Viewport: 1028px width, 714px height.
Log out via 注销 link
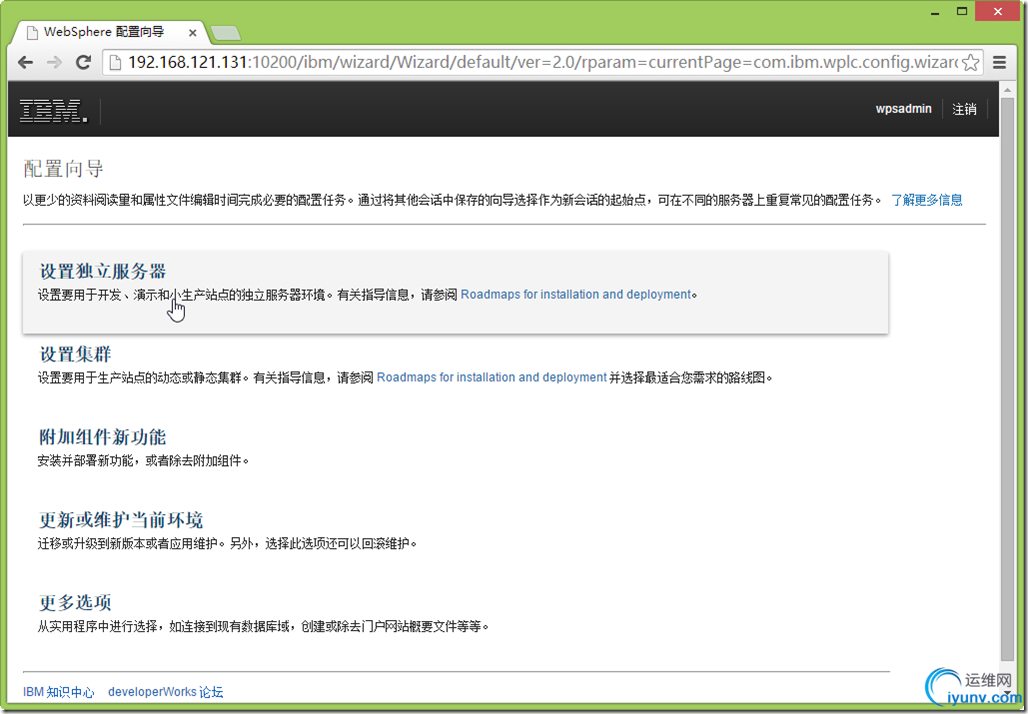(x=964, y=109)
